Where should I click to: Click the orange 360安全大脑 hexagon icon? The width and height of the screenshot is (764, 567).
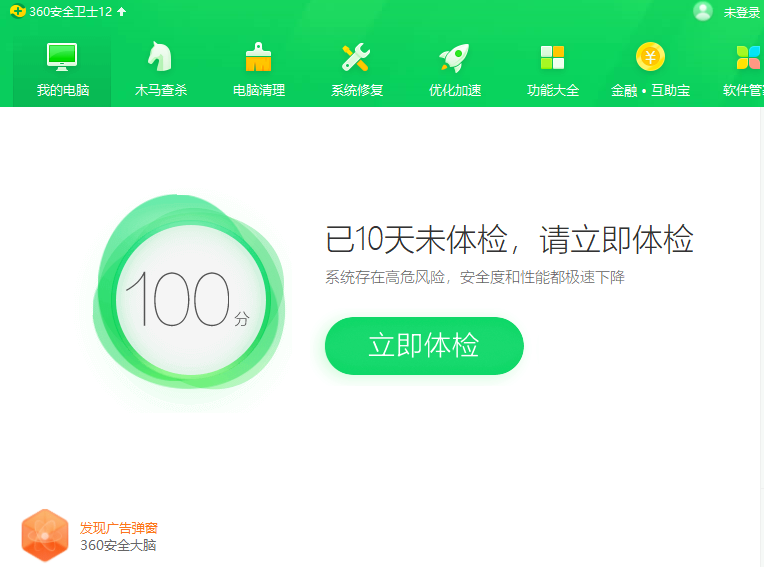pyautogui.click(x=45, y=535)
